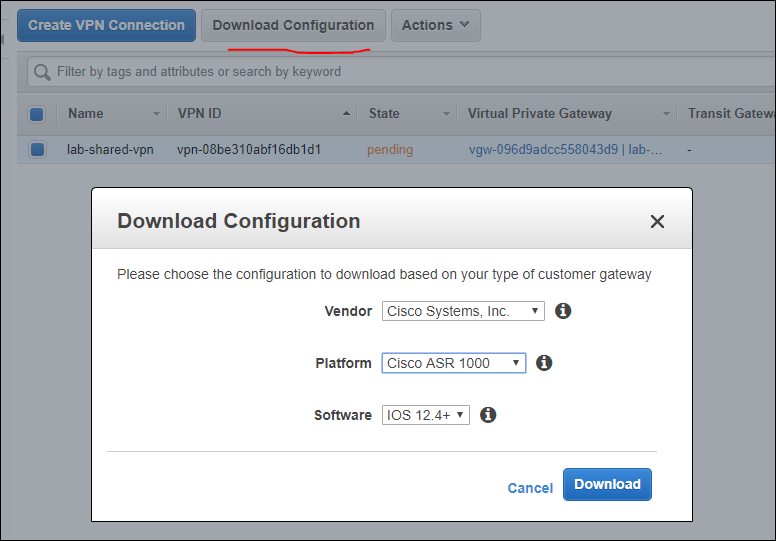Open the Software dropdown
Screen dimensions: 776x541
[426, 415]
